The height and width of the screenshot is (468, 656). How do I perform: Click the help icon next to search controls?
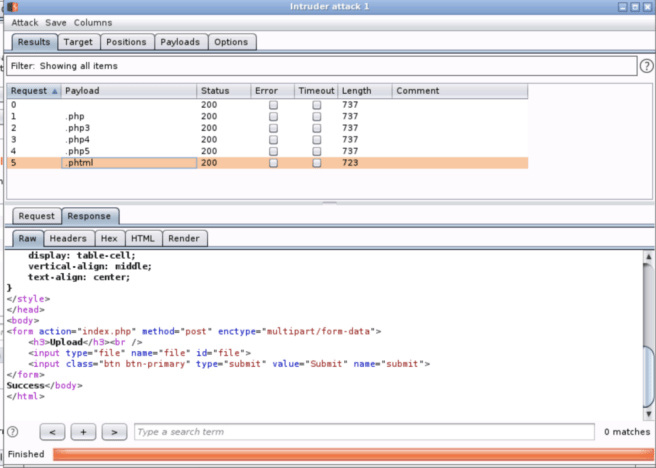coord(13,432)
